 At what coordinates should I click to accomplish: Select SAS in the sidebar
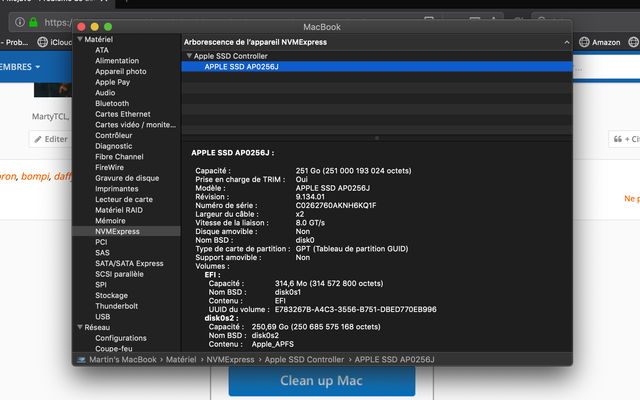(102, 253)
